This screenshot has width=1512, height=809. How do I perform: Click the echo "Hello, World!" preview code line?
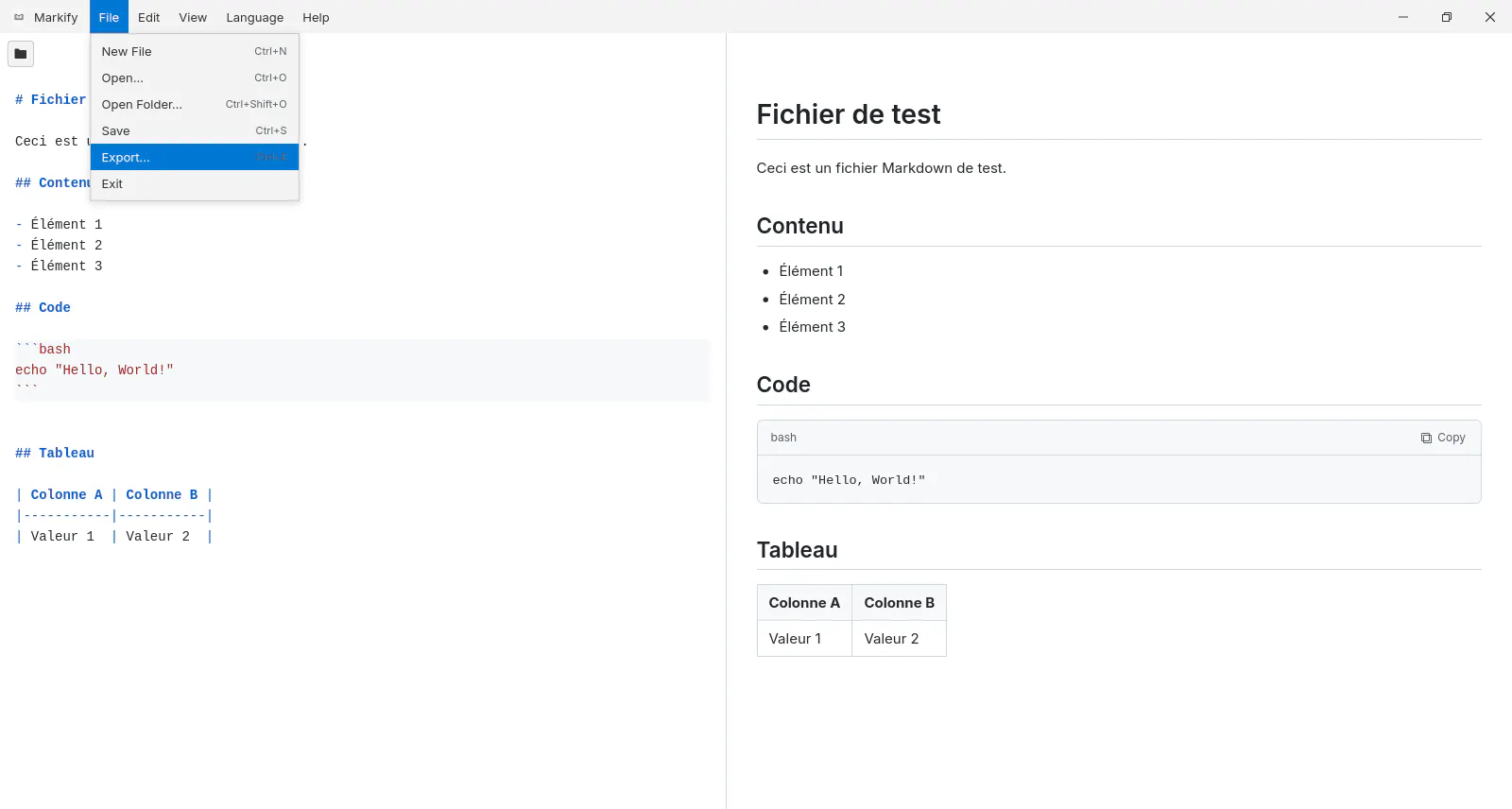point(849,480)
